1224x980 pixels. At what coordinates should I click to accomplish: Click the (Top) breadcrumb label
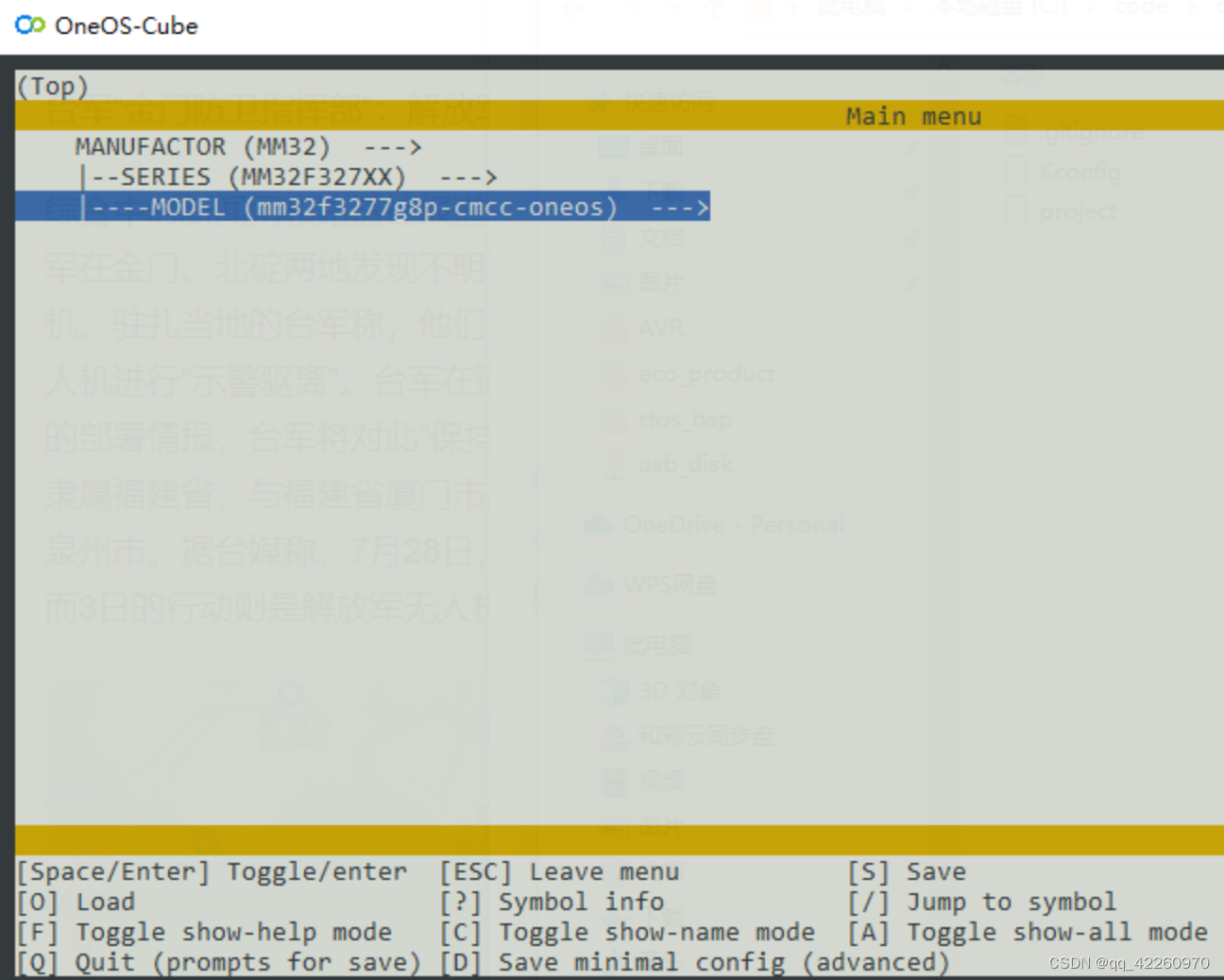[53, 87]
